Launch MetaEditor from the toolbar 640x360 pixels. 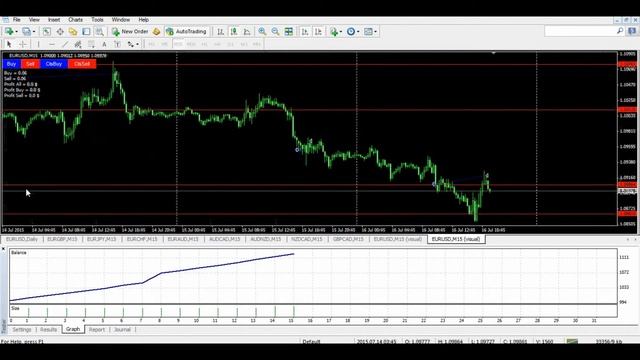pyautogui.click(x=156, y=31)
